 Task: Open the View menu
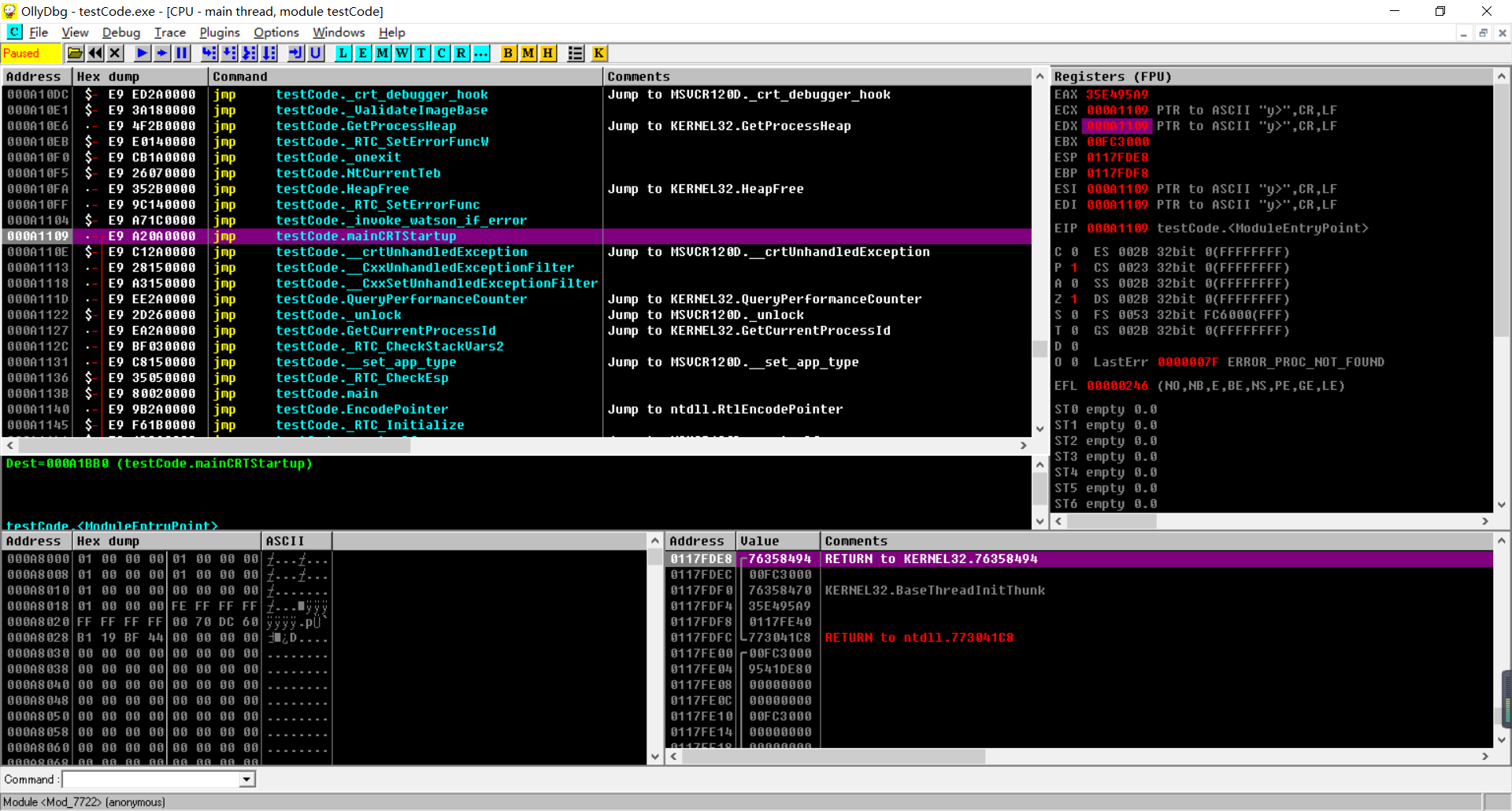pyautogui.click(x=75, y=32)
